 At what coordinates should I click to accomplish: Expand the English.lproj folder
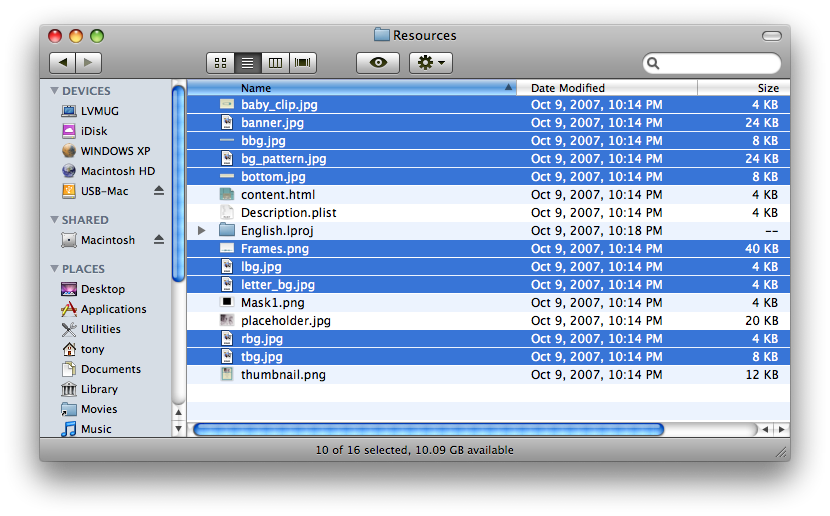click(201, 230)
